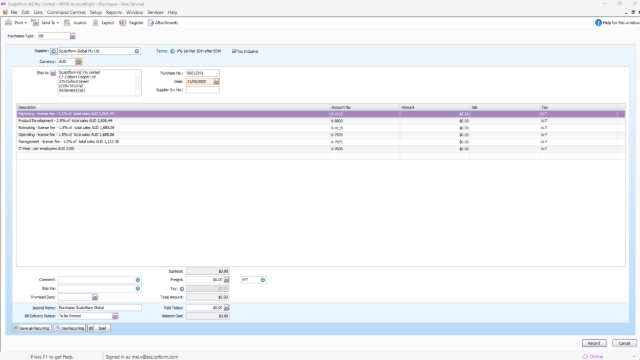640x360 pixels.
Task: Click the Signed in as status bar text
Action: point(142,357)
